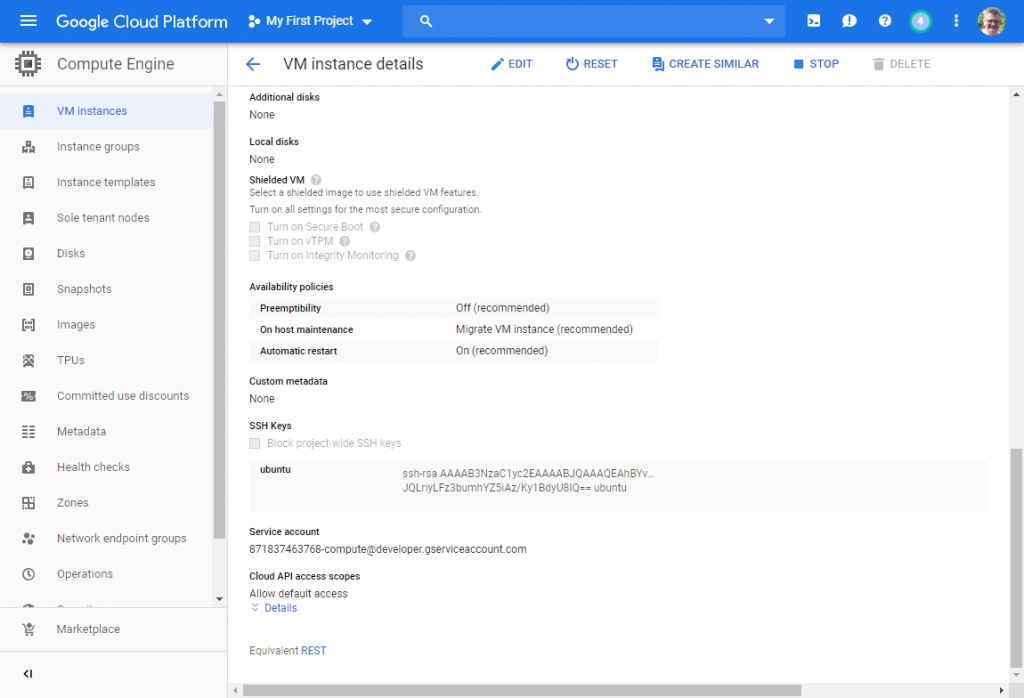The width and height of the screenshot is (1024, 698).
Task: Click the Instance templates sidebar icon
Action: [28, 182]
